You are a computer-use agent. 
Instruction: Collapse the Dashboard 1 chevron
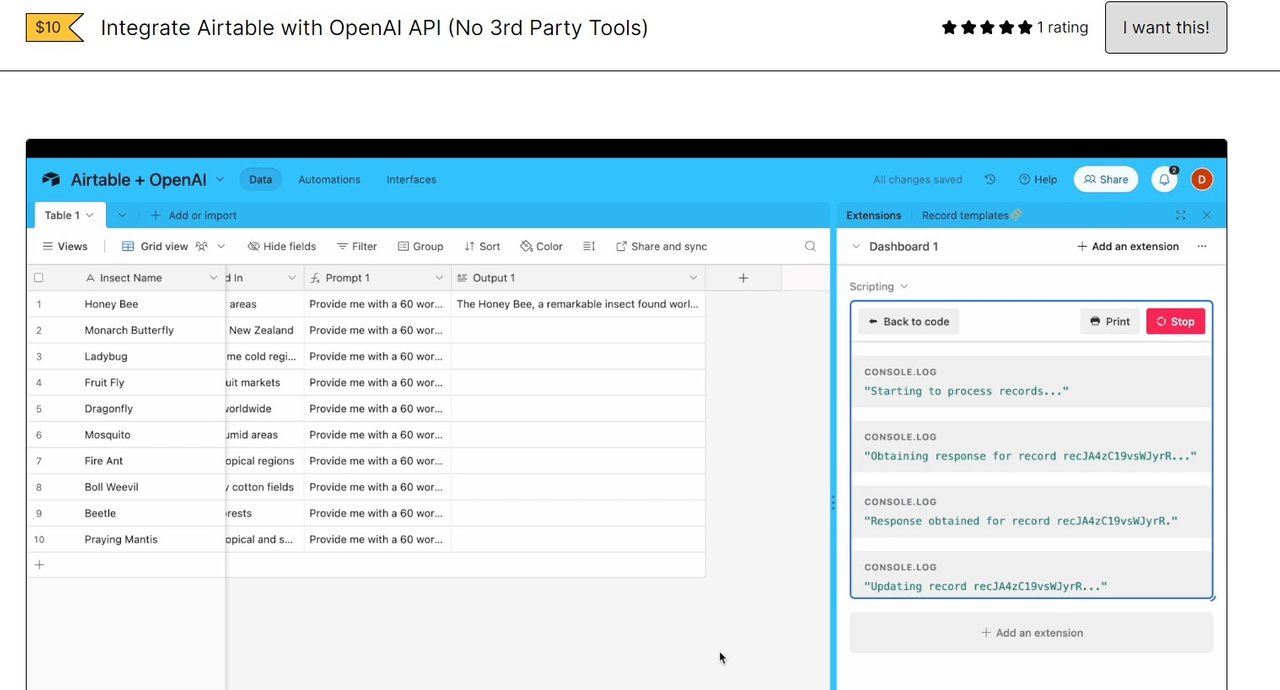(856, 246)
